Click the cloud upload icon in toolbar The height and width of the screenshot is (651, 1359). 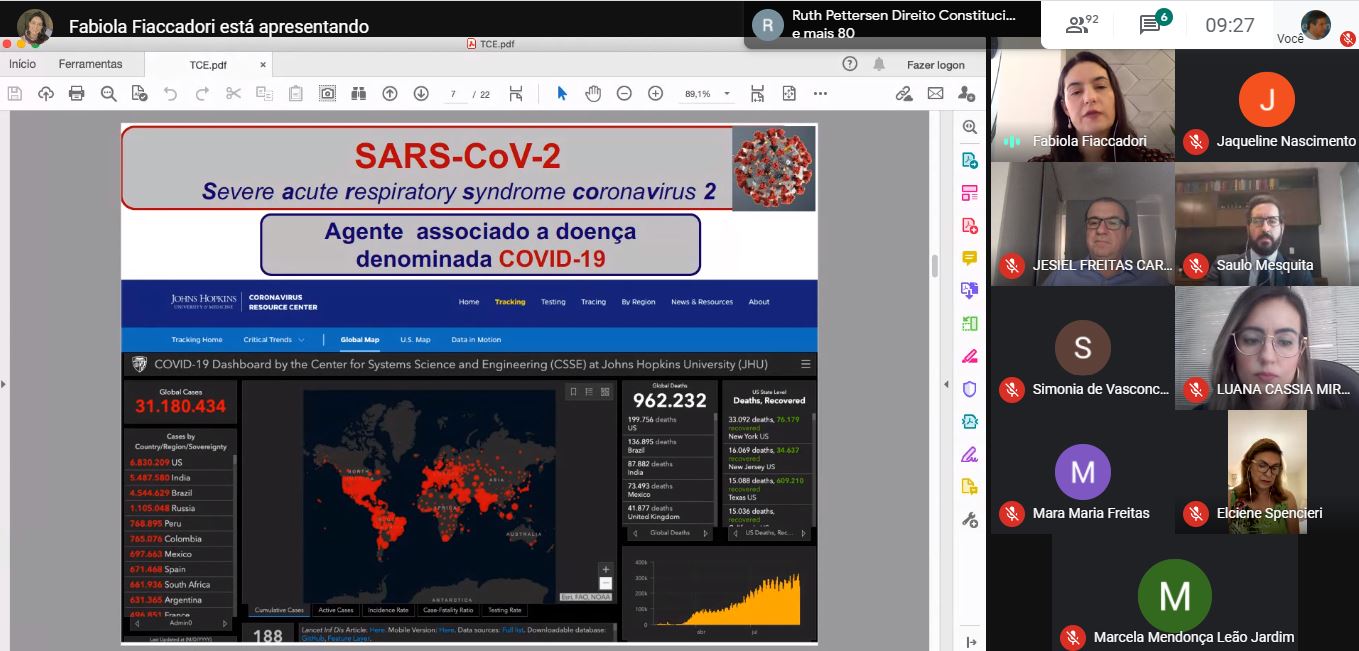(x=46, y=93)
